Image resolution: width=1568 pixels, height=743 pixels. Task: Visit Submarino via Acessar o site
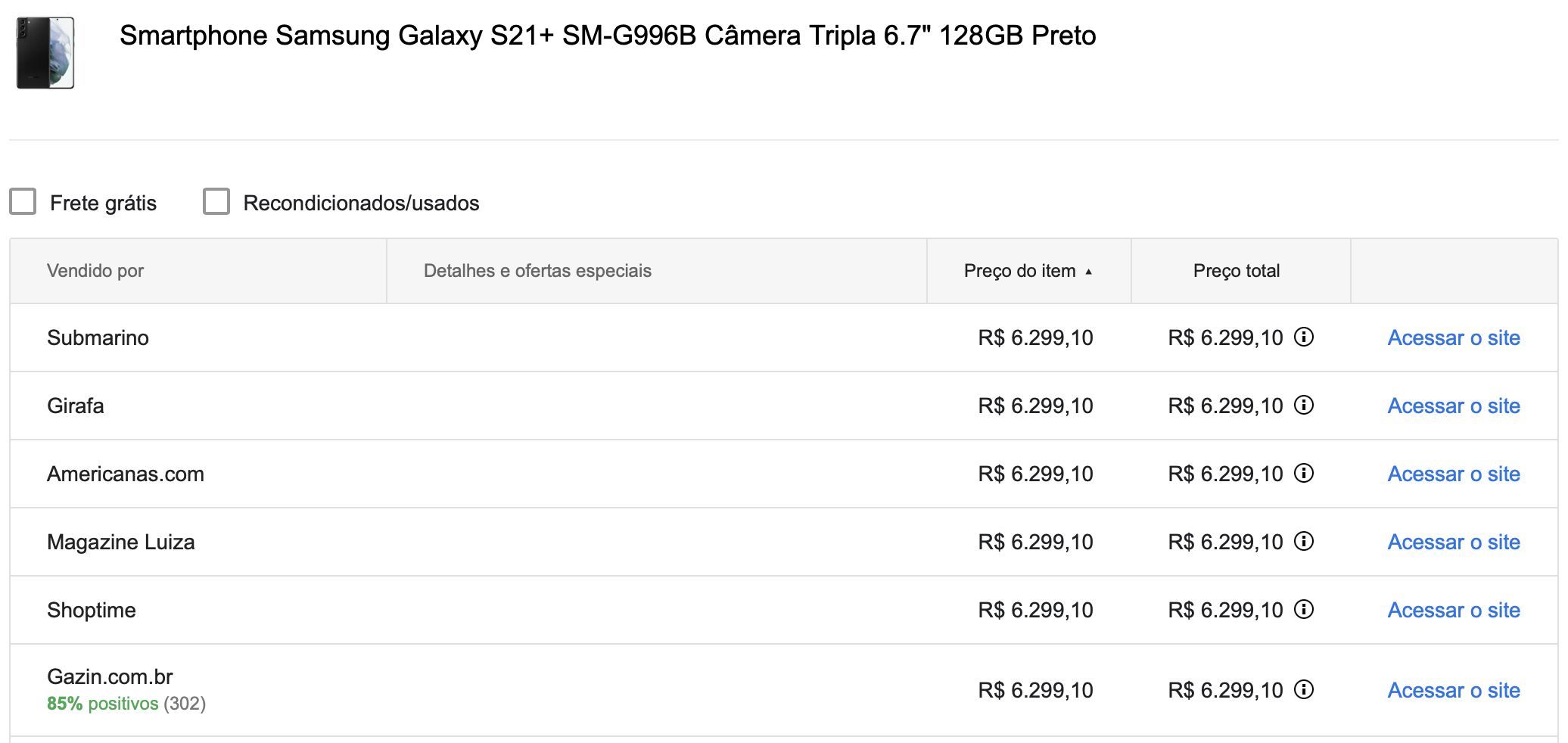click(1454, 337)
